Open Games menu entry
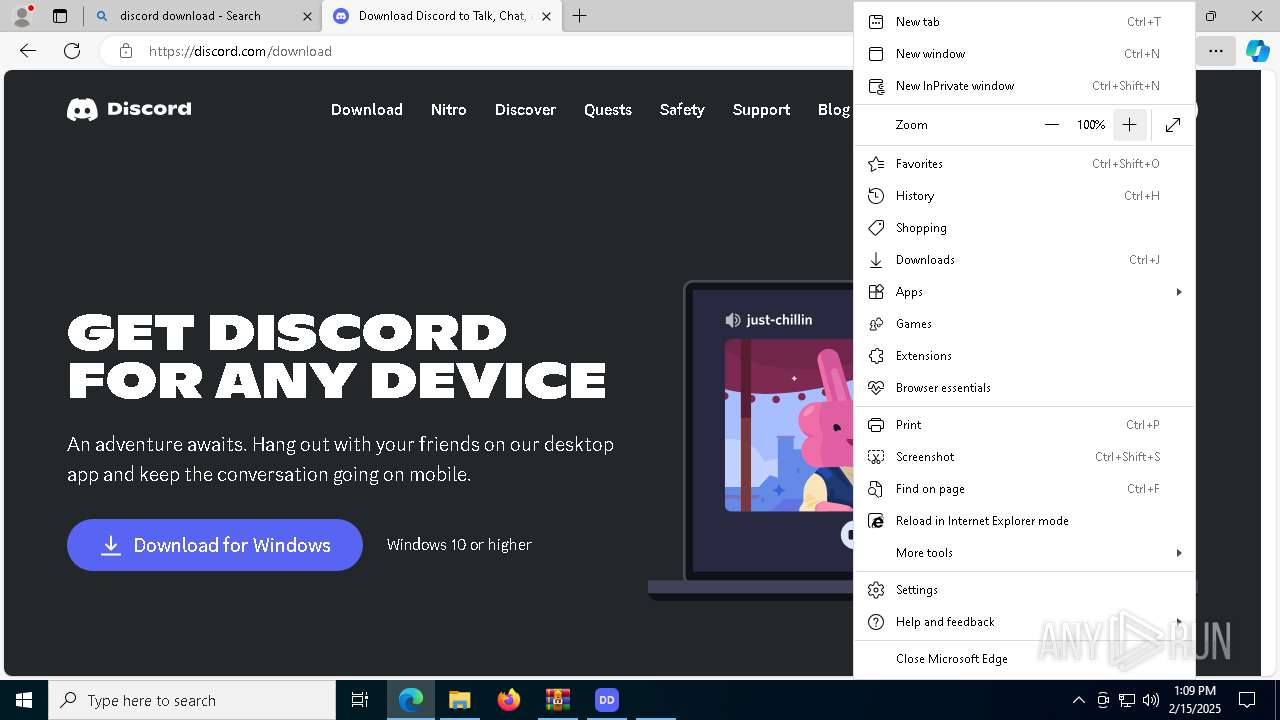This screenshot has height=720, width=1280. 1024,324
